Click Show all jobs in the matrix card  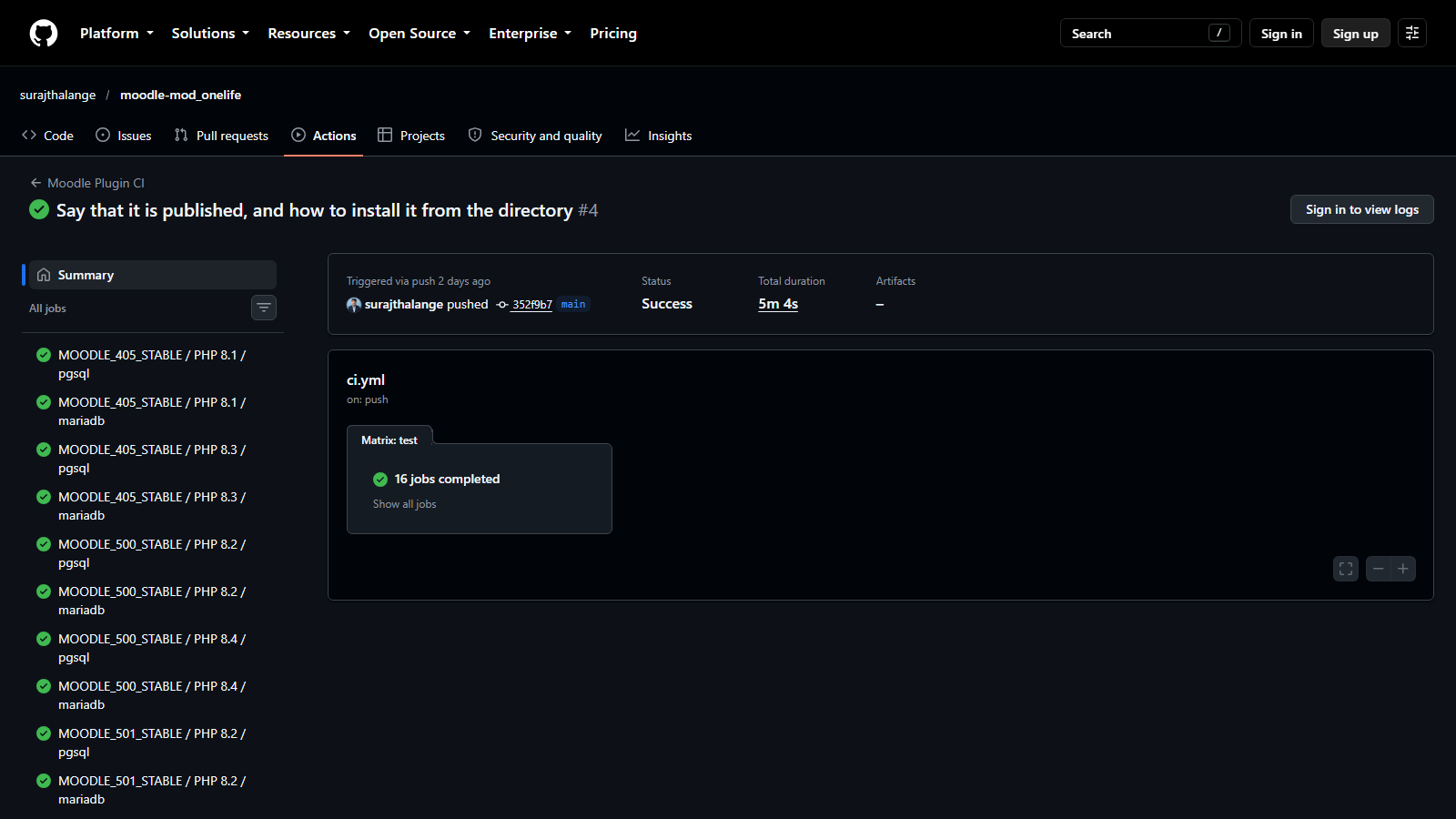click(405, 504)
